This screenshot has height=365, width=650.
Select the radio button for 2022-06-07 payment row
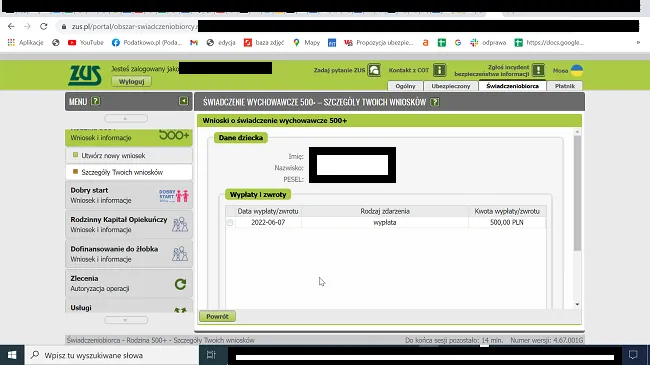(x=230, y=223)
